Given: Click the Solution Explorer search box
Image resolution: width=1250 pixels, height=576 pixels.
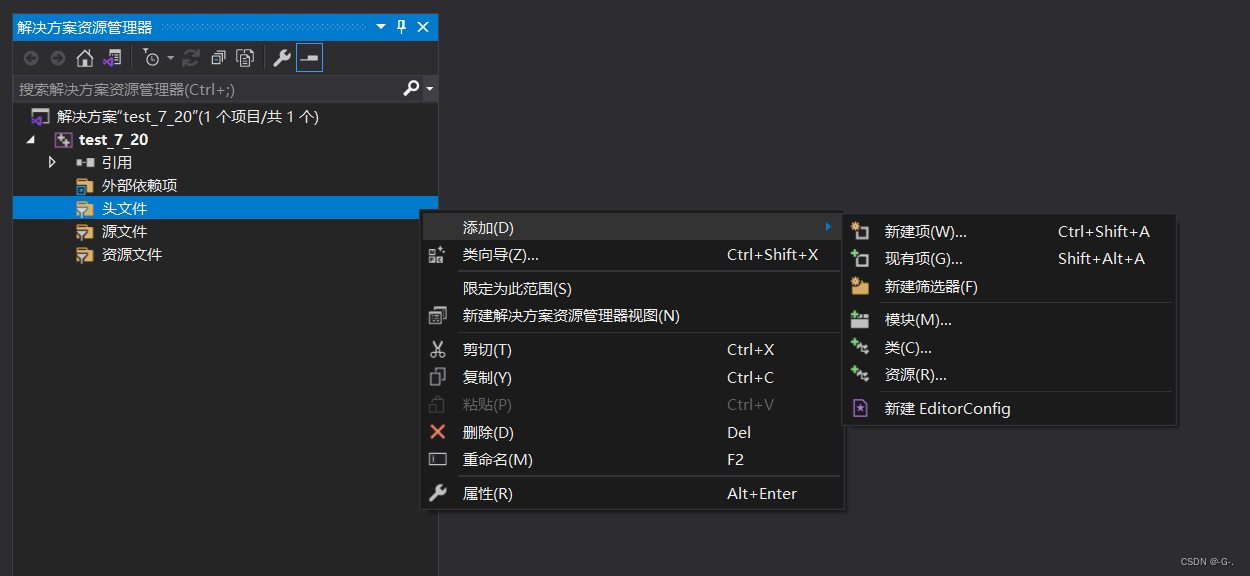Looking at the screenshot, I should pos(209,89).
